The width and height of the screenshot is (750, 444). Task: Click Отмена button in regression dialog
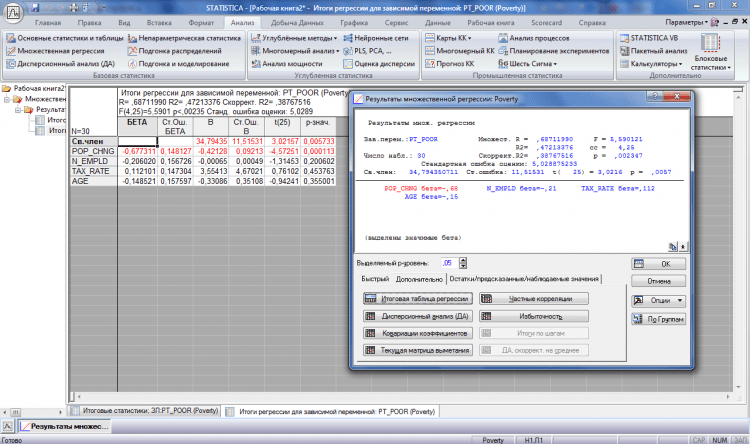click(x=659, y=281)
